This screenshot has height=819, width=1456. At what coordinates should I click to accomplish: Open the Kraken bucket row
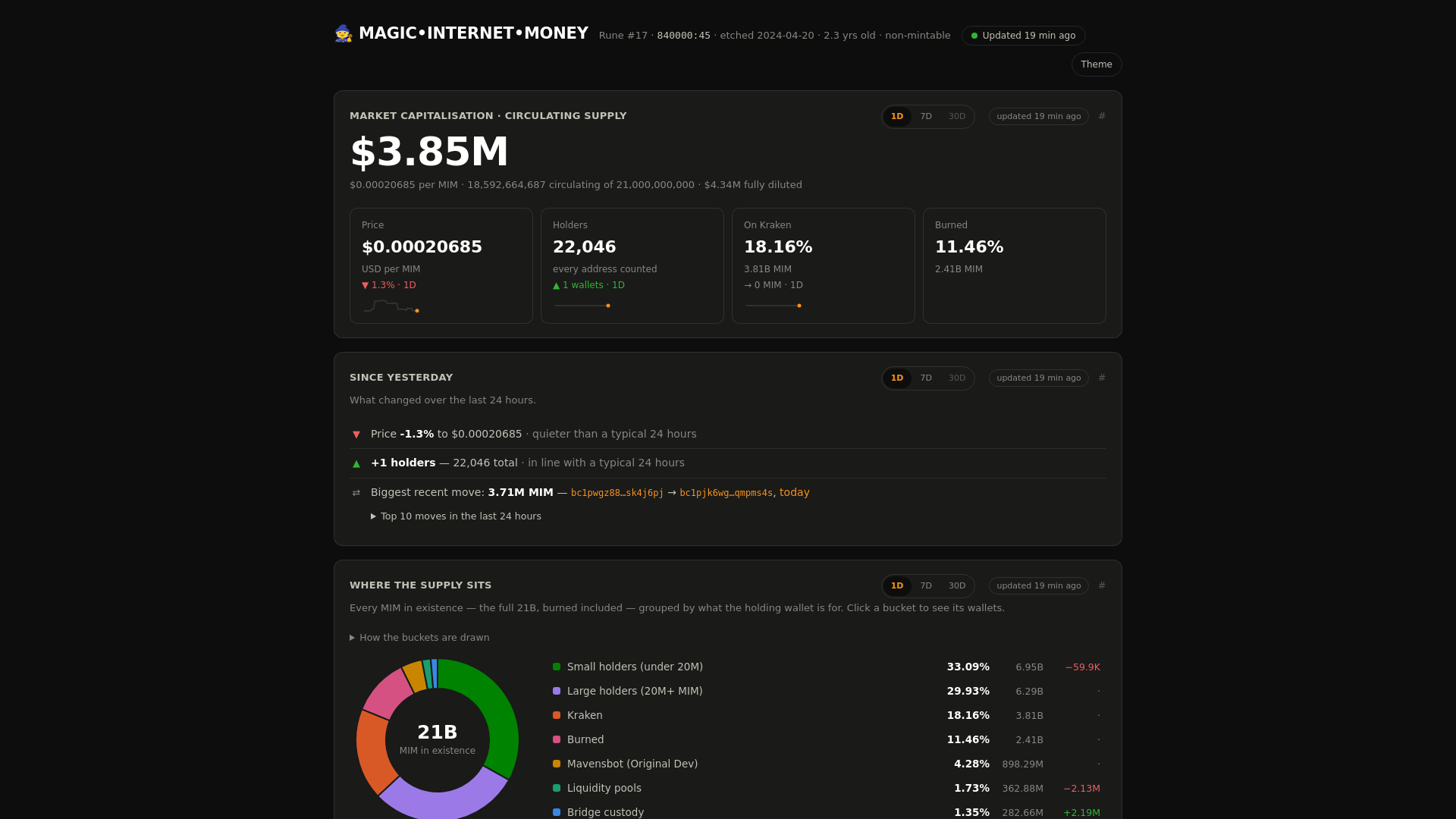click(x=827, y=716)
